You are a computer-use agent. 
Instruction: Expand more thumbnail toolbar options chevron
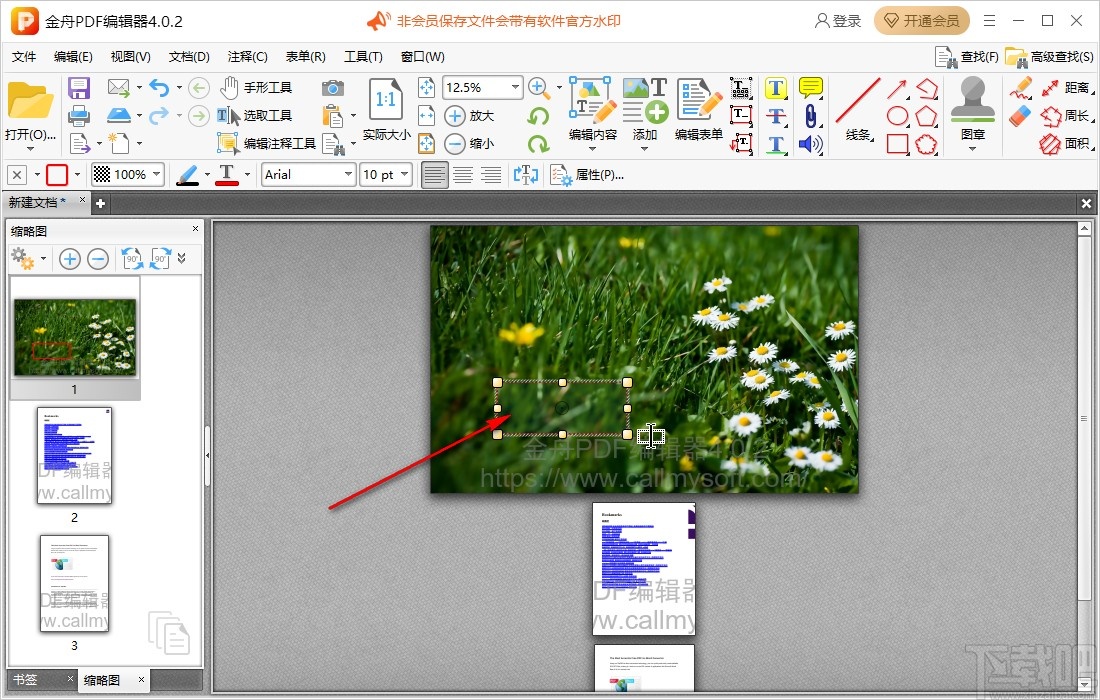pos(182,258)
